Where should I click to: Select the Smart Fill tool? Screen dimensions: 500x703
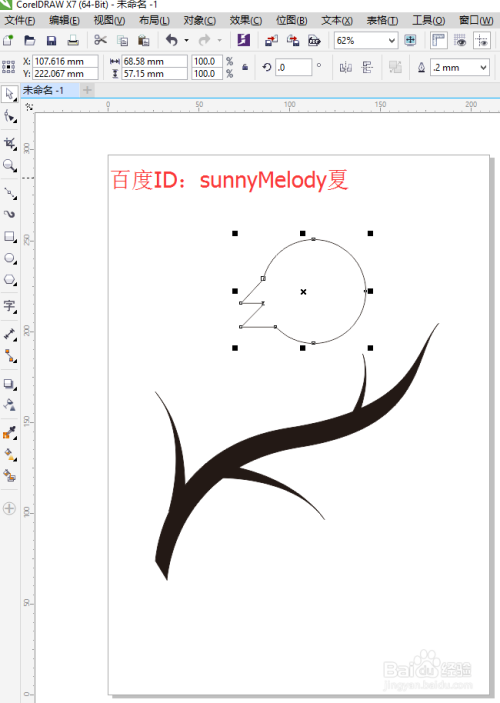(9, 476)
